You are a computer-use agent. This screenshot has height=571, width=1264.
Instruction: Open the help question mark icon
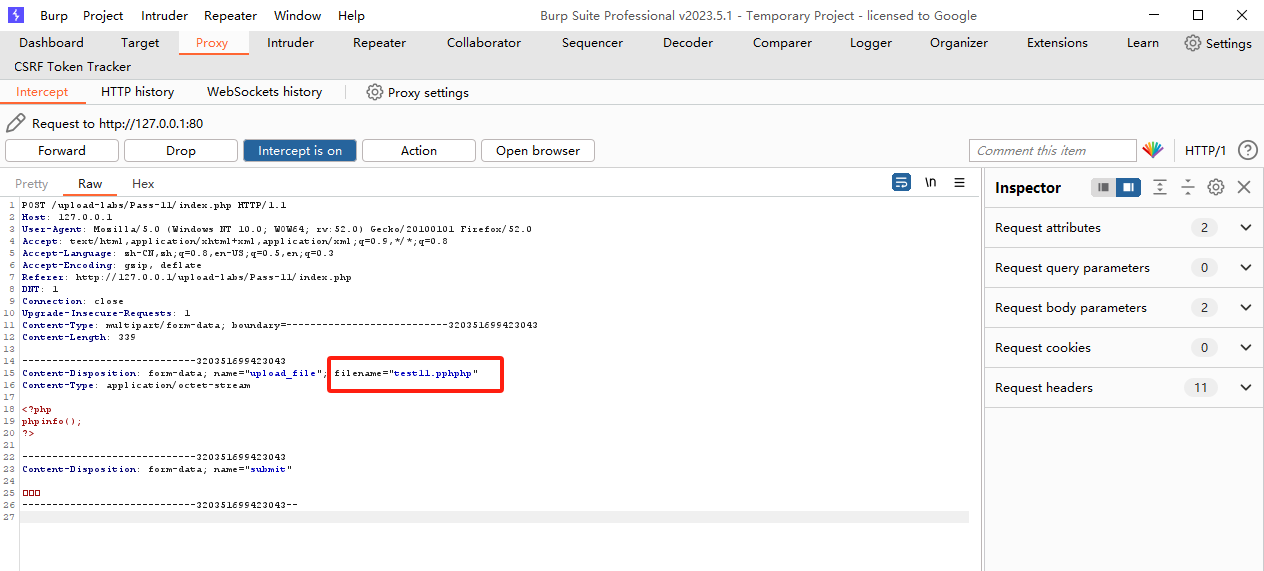coord(1247,150)
